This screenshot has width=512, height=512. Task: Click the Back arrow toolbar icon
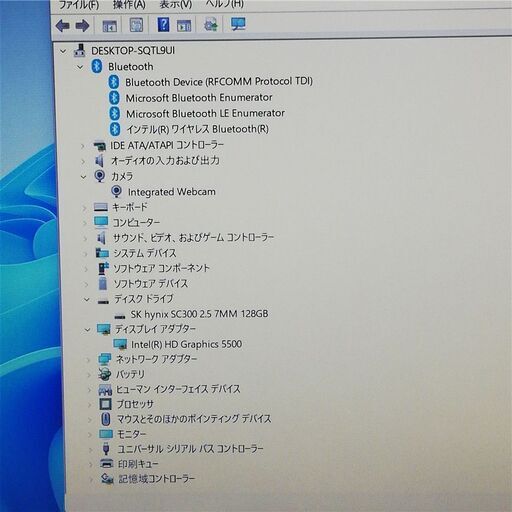point(63,25)
